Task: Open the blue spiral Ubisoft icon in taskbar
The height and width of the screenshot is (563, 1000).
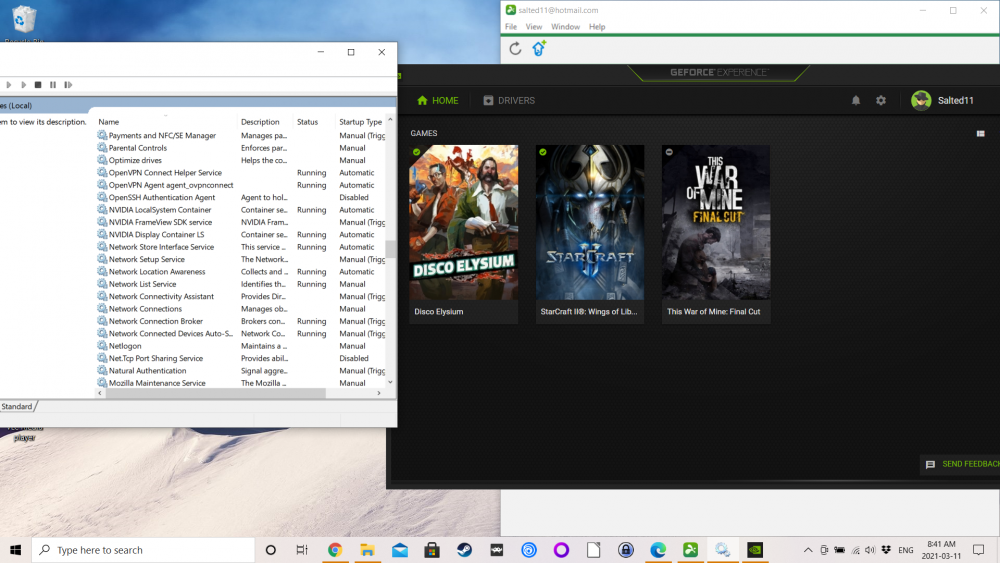Action: coord(529,550)
